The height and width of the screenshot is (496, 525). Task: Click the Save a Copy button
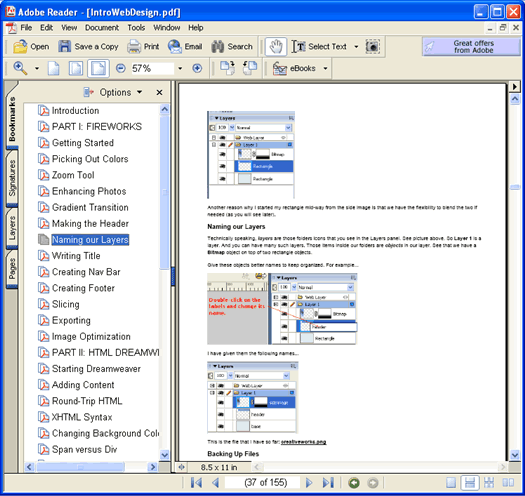click(88, 47)
